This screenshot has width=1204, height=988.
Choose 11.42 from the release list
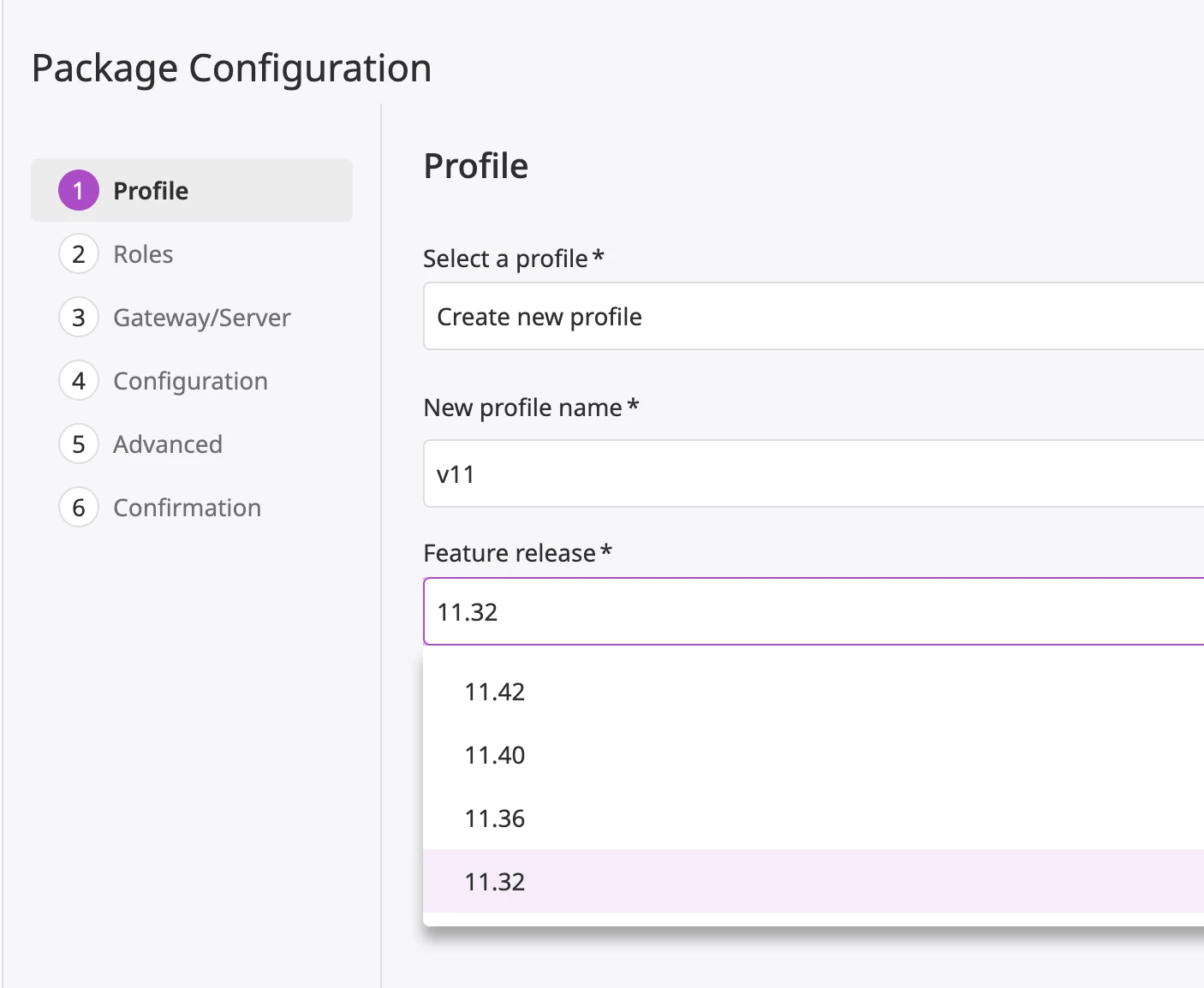coord(495,692)
